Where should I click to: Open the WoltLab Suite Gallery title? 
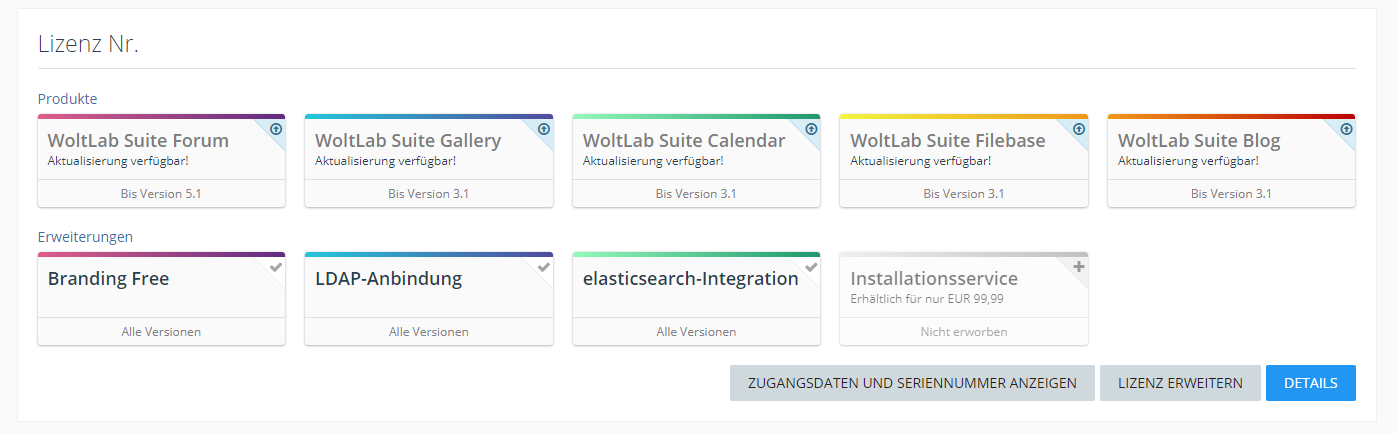click(x=408, y=141)
